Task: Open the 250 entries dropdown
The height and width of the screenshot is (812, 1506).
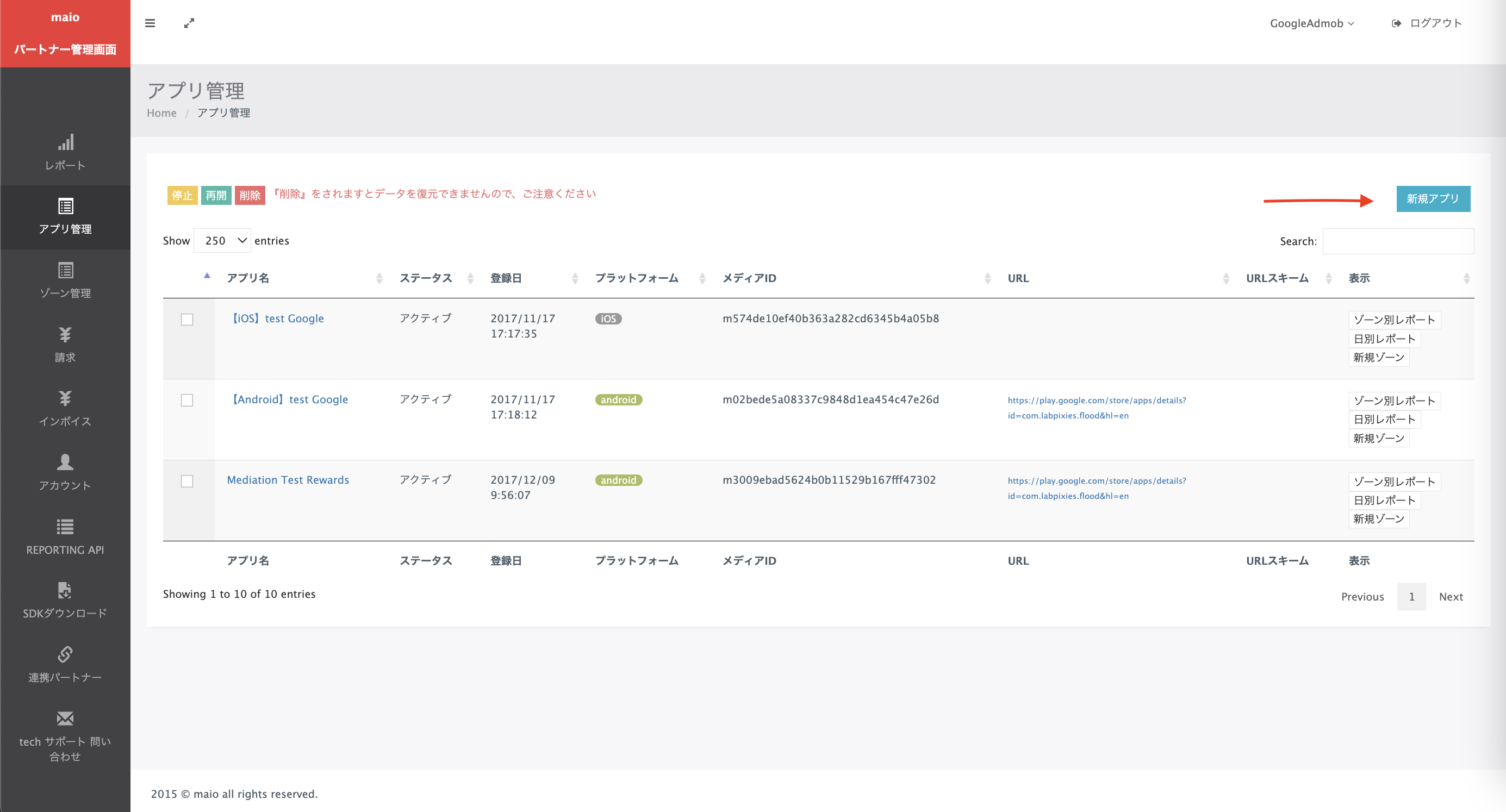Action: (x=222, y=241)
